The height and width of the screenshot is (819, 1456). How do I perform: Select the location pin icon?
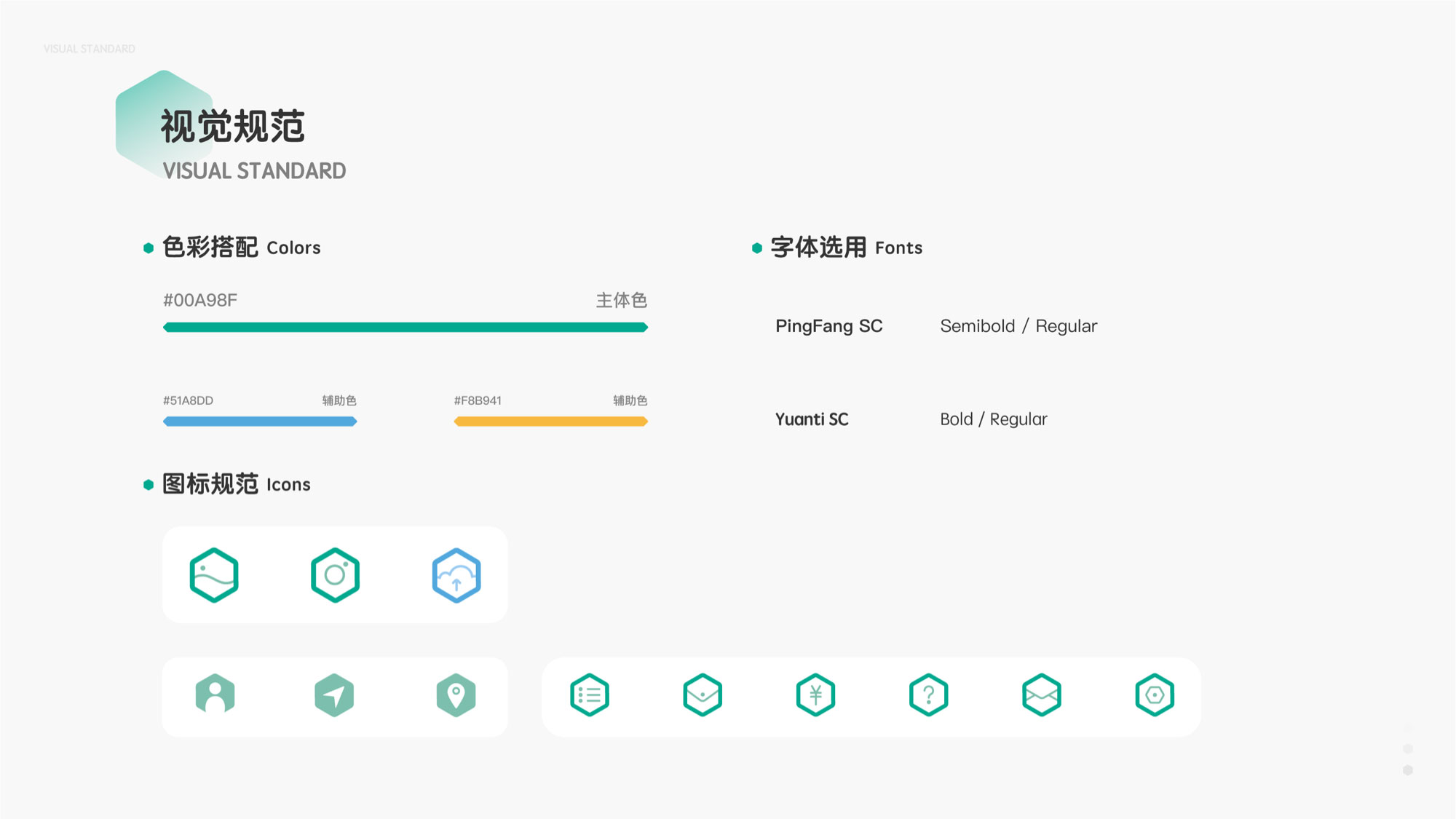click(456, 695)
